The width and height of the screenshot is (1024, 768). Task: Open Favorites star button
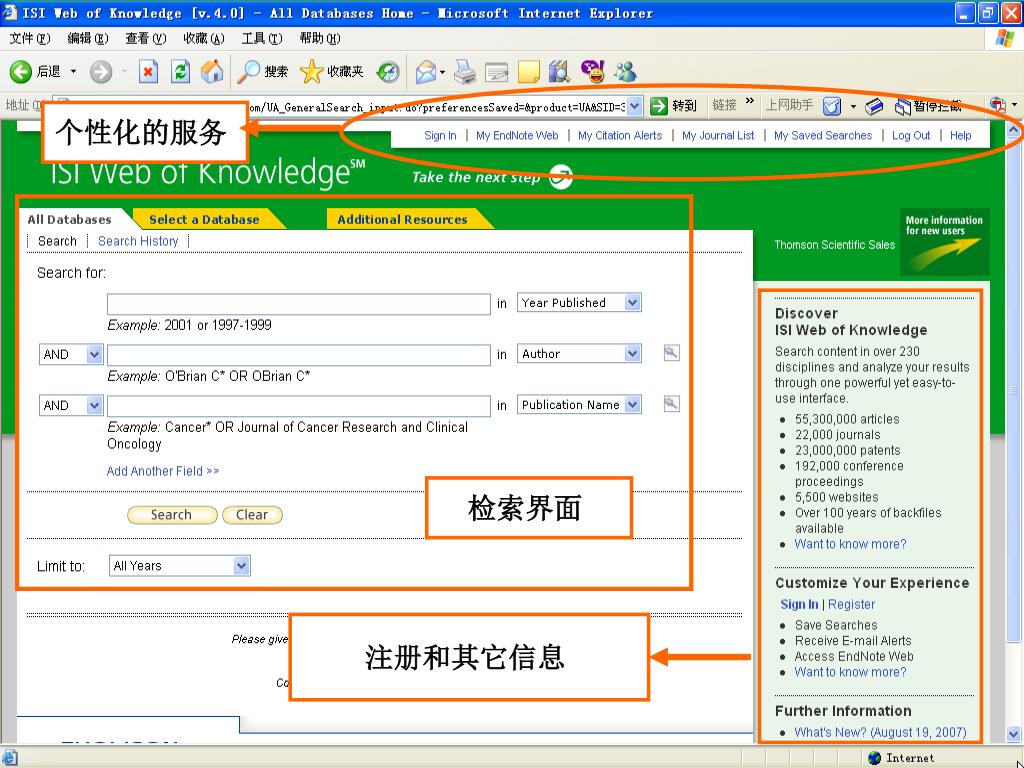(331, 71)
